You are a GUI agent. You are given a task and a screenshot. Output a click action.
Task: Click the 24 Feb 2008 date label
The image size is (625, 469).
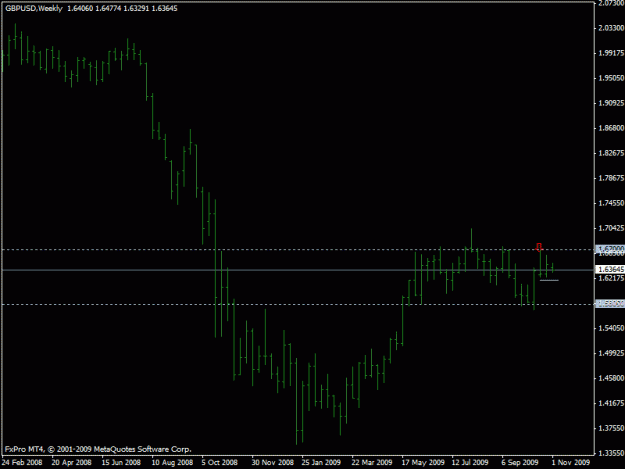[x=22, y=463]
